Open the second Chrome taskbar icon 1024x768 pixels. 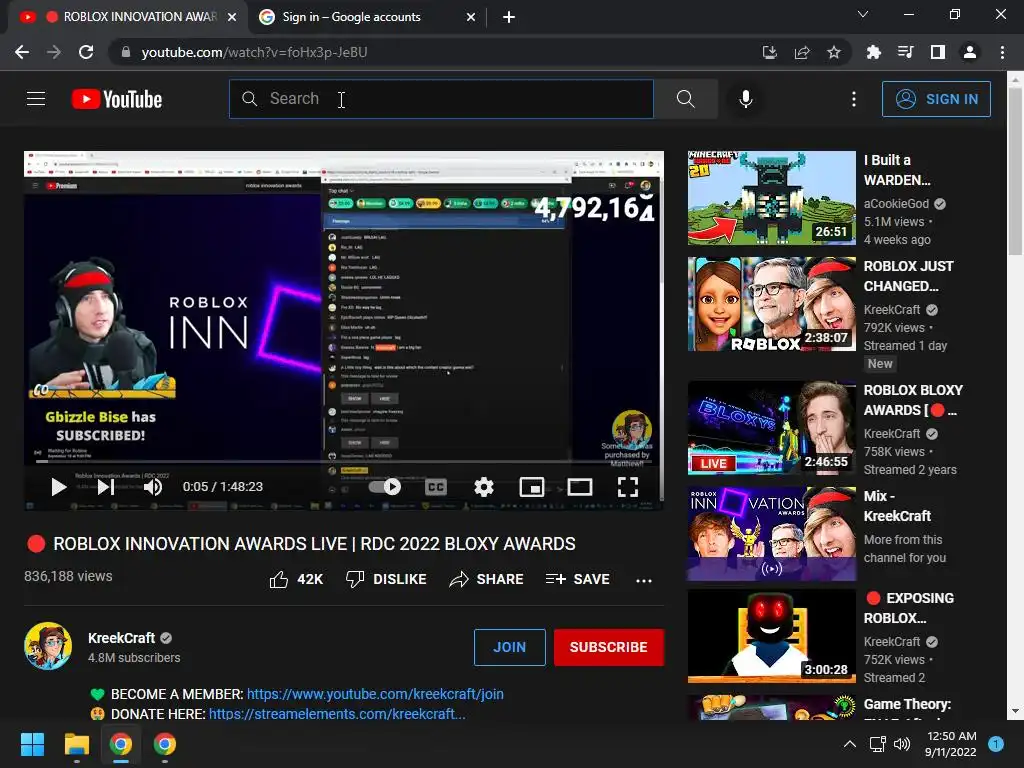point(165,744)
